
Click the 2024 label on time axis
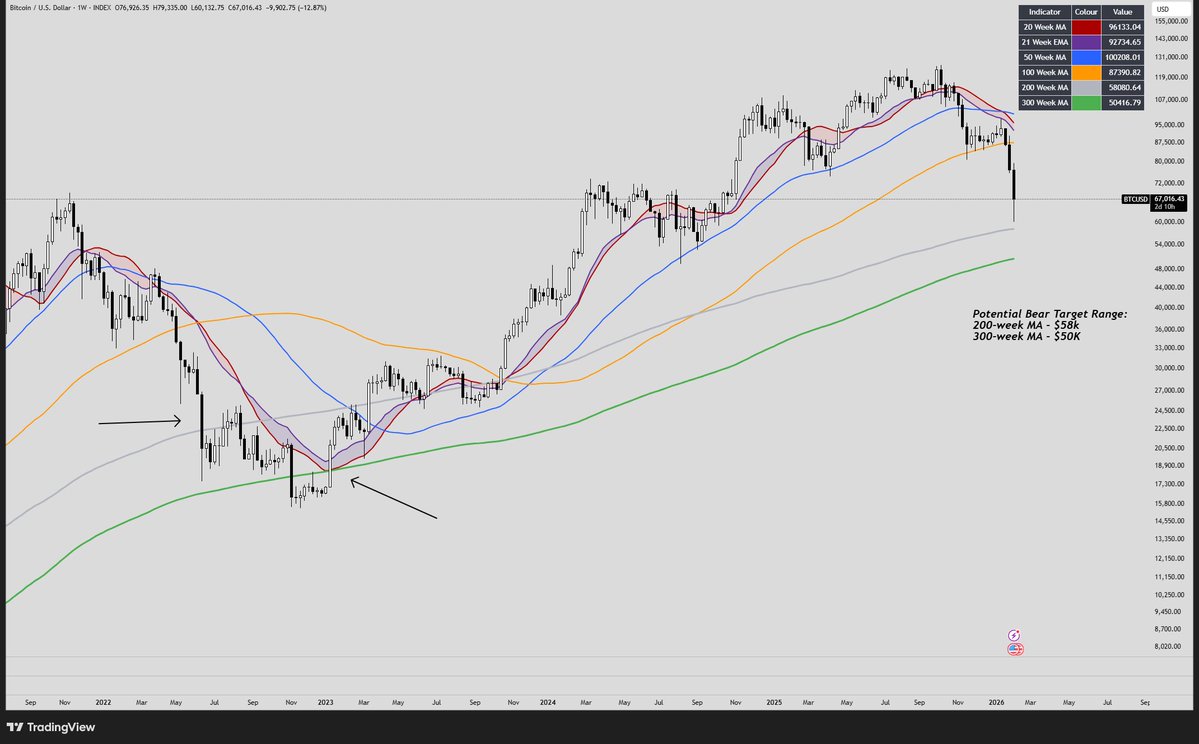[x=548, y=702]
